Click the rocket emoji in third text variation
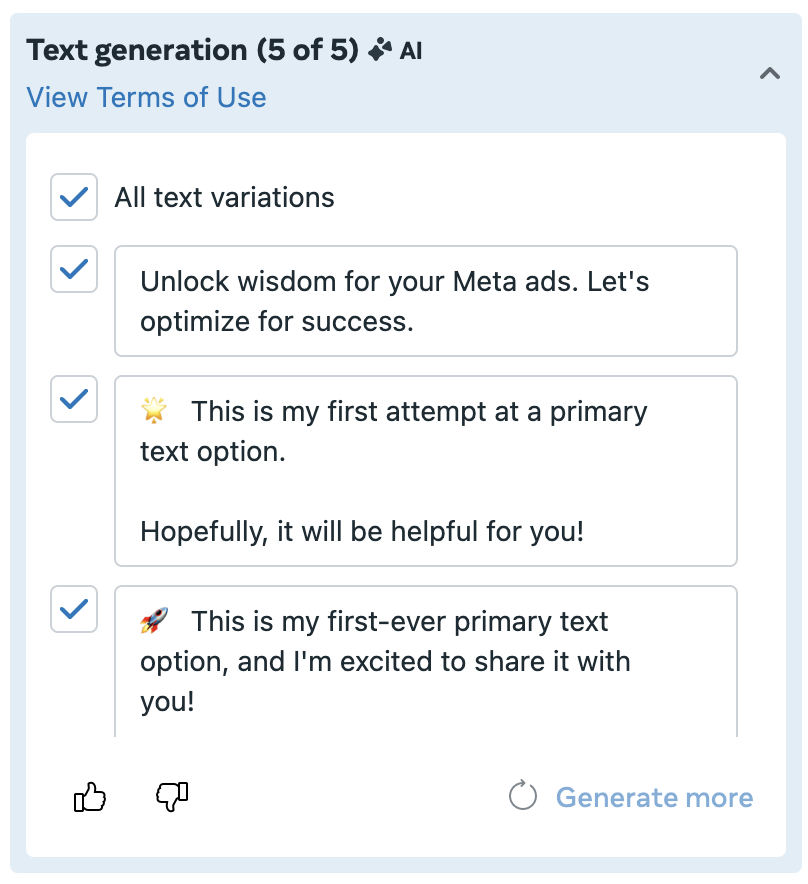The width and height of the screenshot is (808, 884). pyautogui.click(x=154, y=620)
